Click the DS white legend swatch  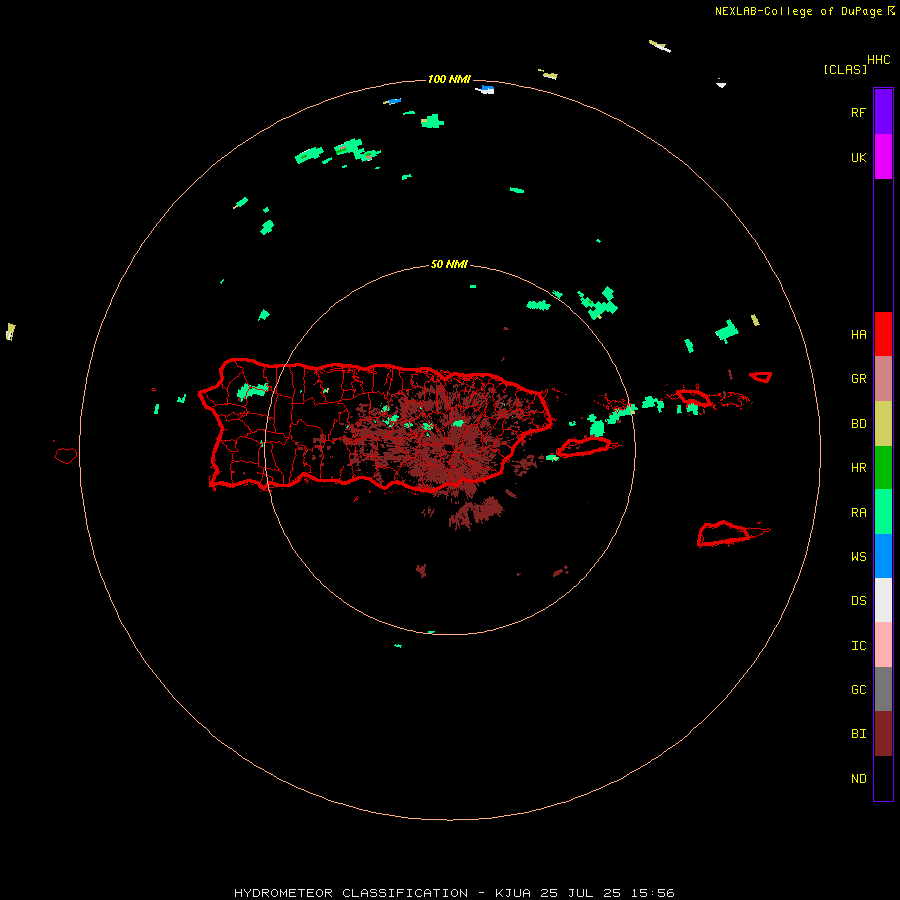883,600
